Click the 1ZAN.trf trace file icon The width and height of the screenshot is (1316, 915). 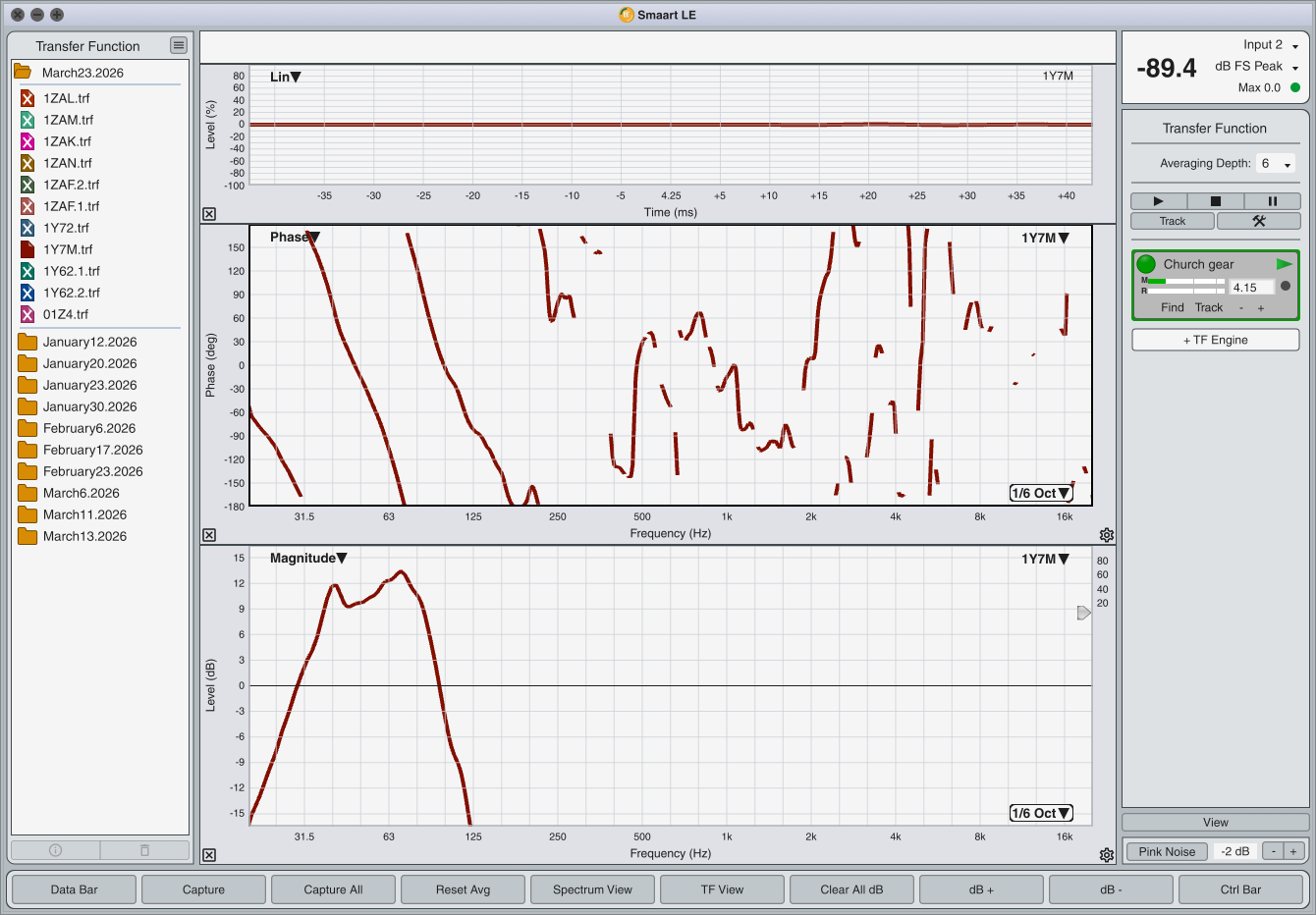pyautogui.click(x=27, y=163)
